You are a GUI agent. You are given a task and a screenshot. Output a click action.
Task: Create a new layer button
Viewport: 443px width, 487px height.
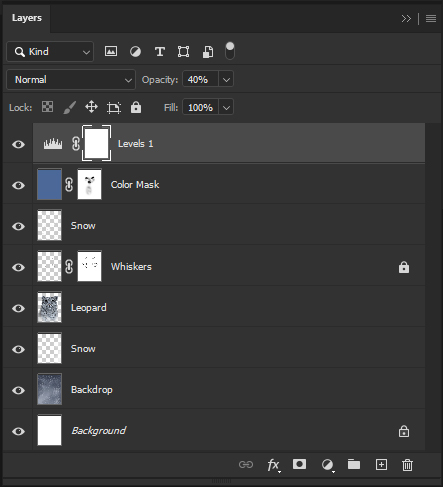(381, 464)
